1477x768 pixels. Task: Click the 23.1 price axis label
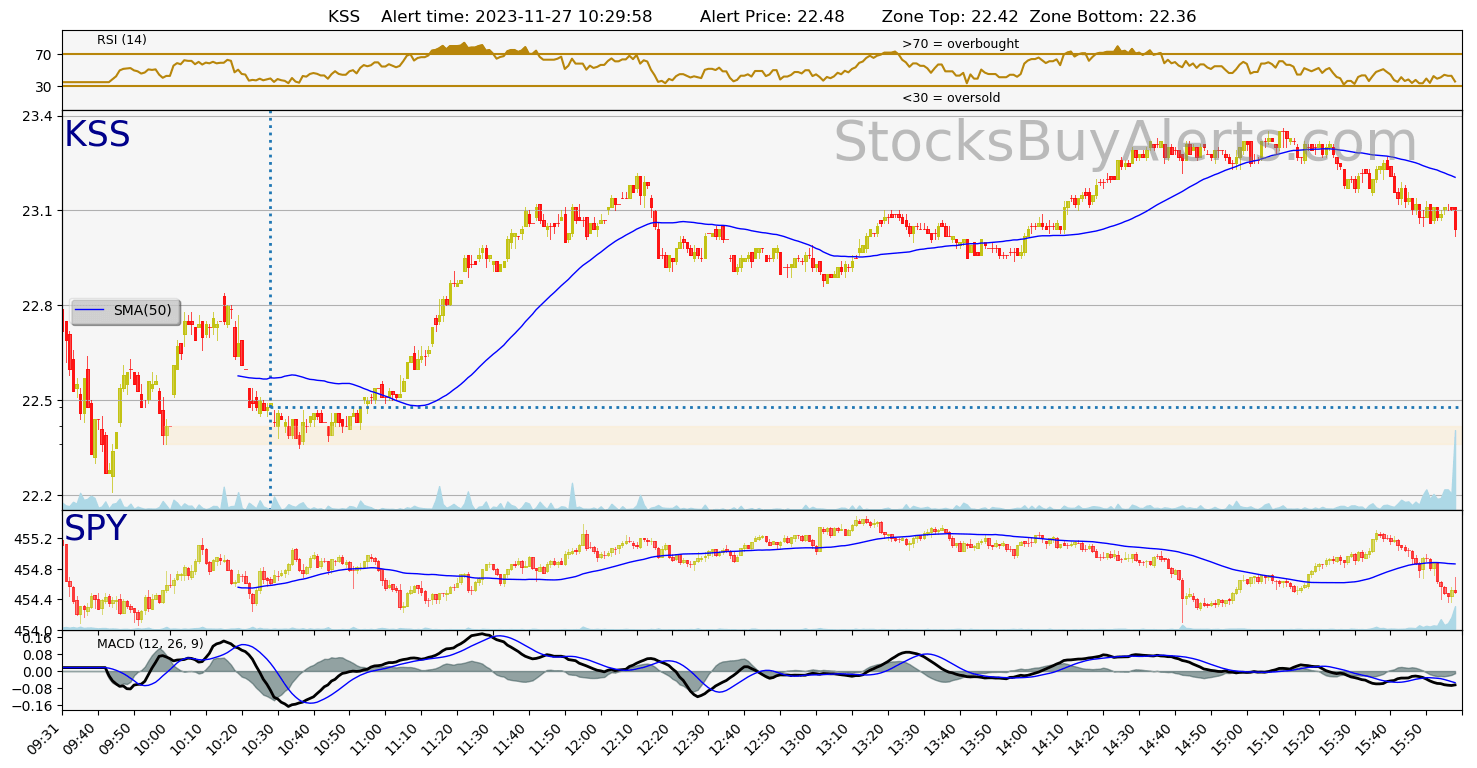36,211
